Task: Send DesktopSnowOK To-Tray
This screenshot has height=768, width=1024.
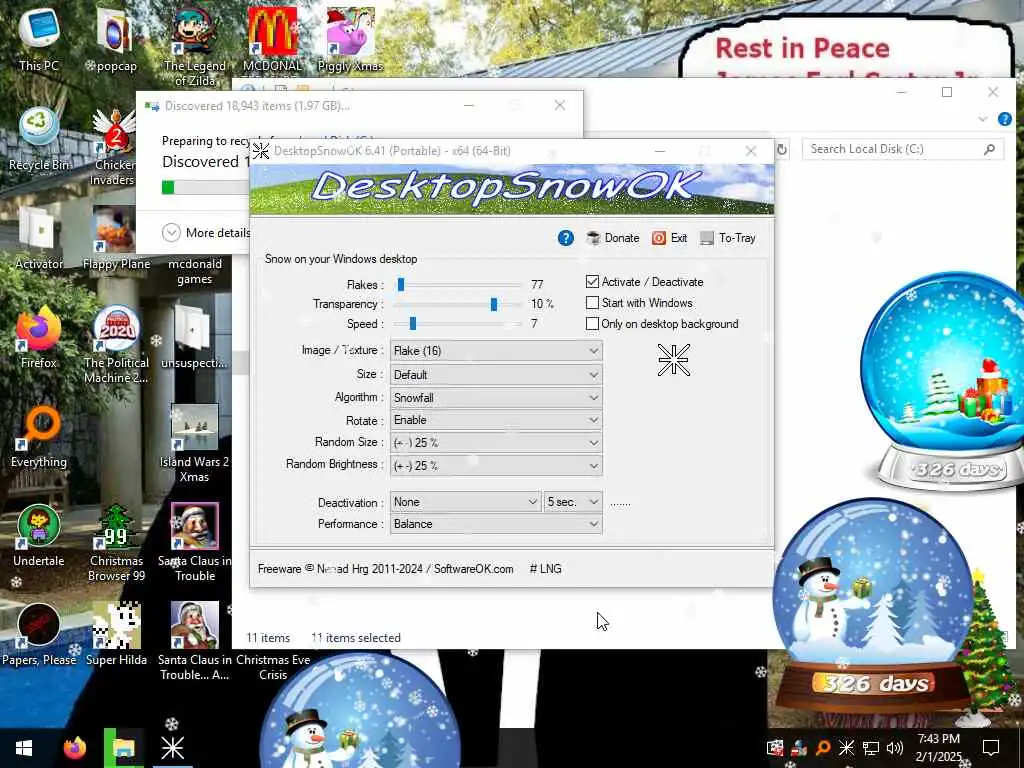Action: (728, 238)
